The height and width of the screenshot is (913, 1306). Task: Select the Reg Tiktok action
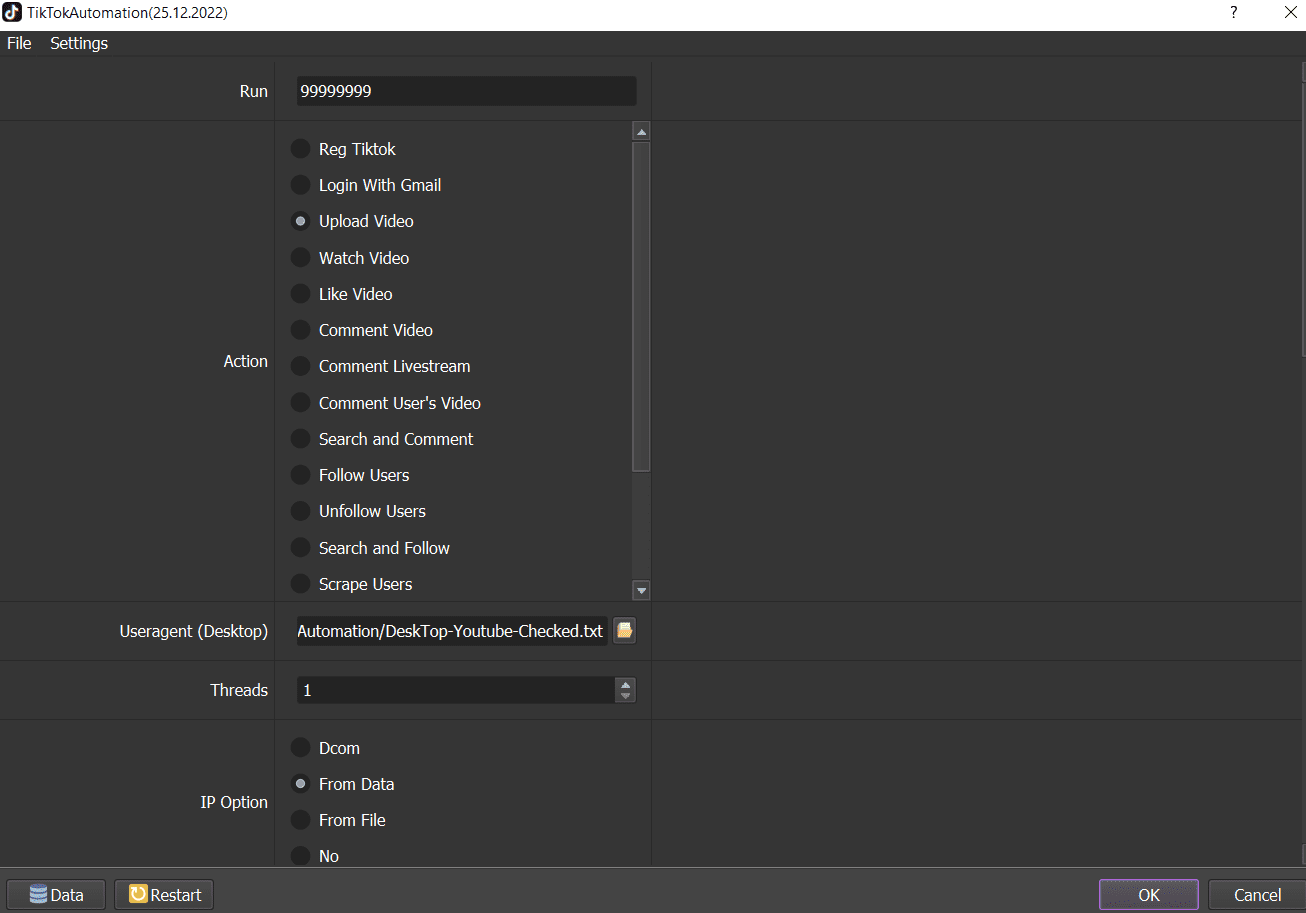343,149
